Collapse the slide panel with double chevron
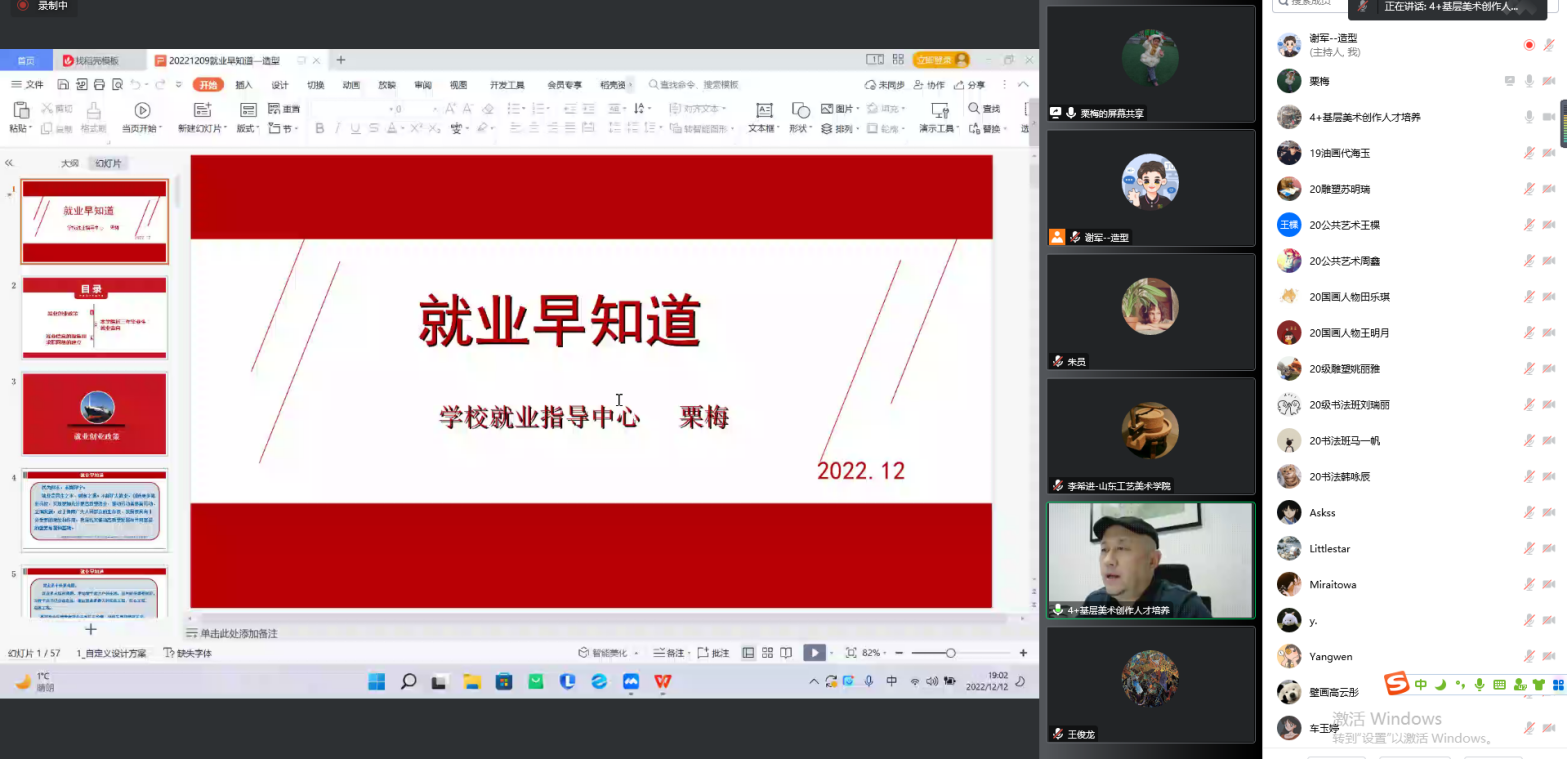This screenshot has width=1567, height=759. 9,163
